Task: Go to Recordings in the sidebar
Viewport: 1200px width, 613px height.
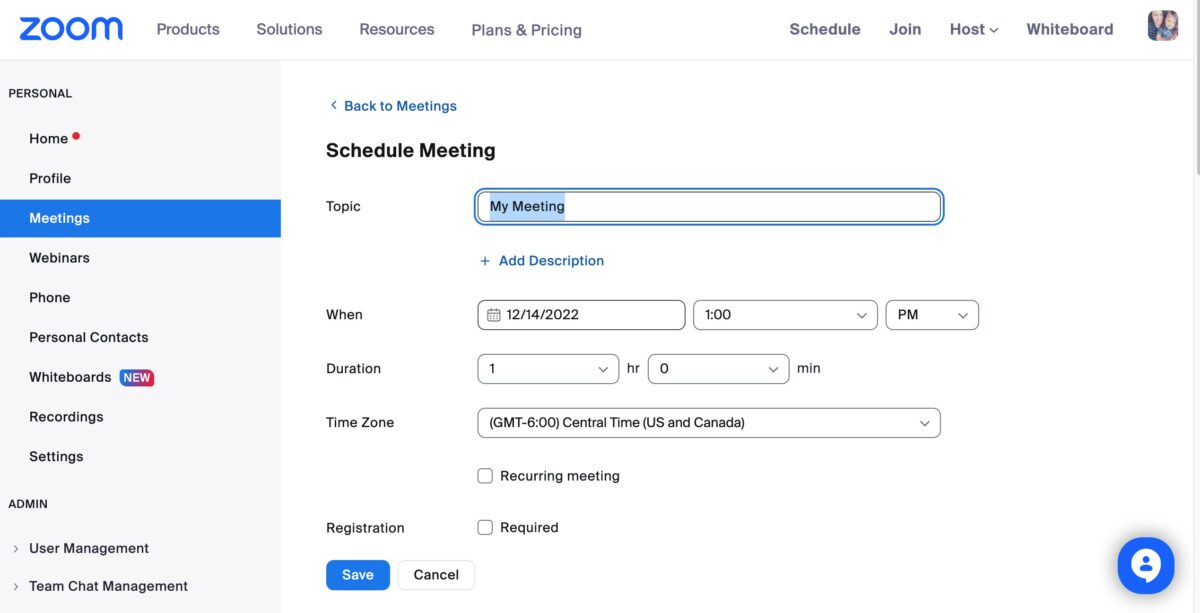Action: point(66,417)
